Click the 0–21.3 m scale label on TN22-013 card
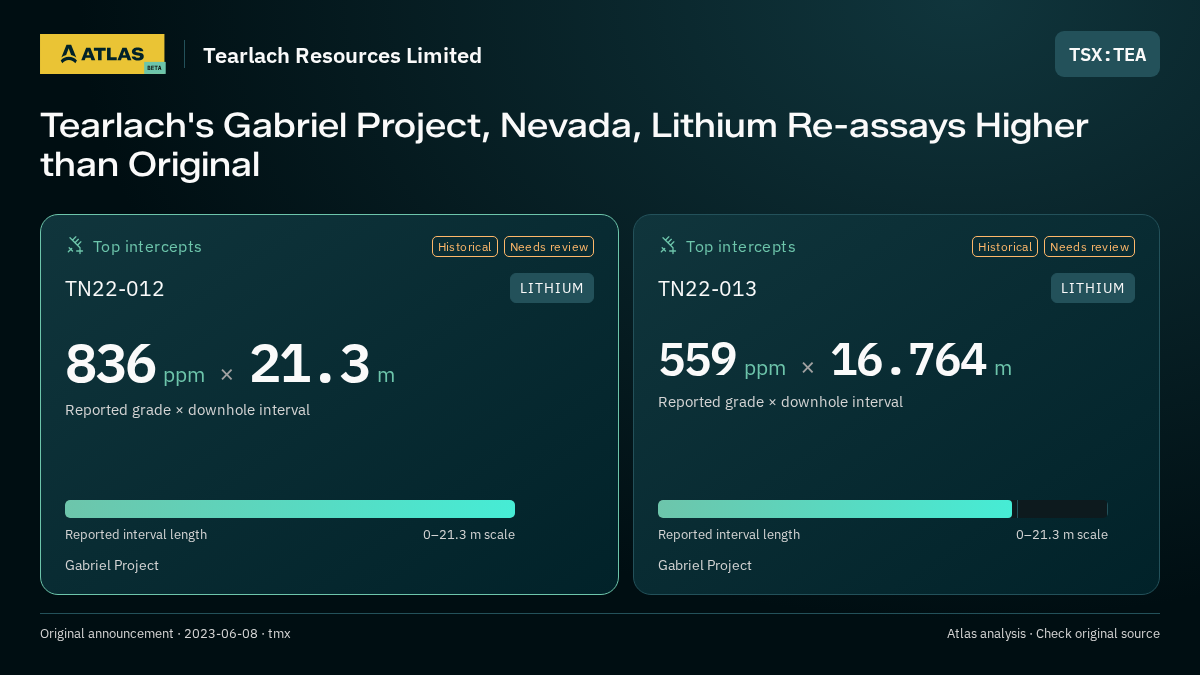The height and width of the screenshot is (675, 1200). pos(1062,535)
